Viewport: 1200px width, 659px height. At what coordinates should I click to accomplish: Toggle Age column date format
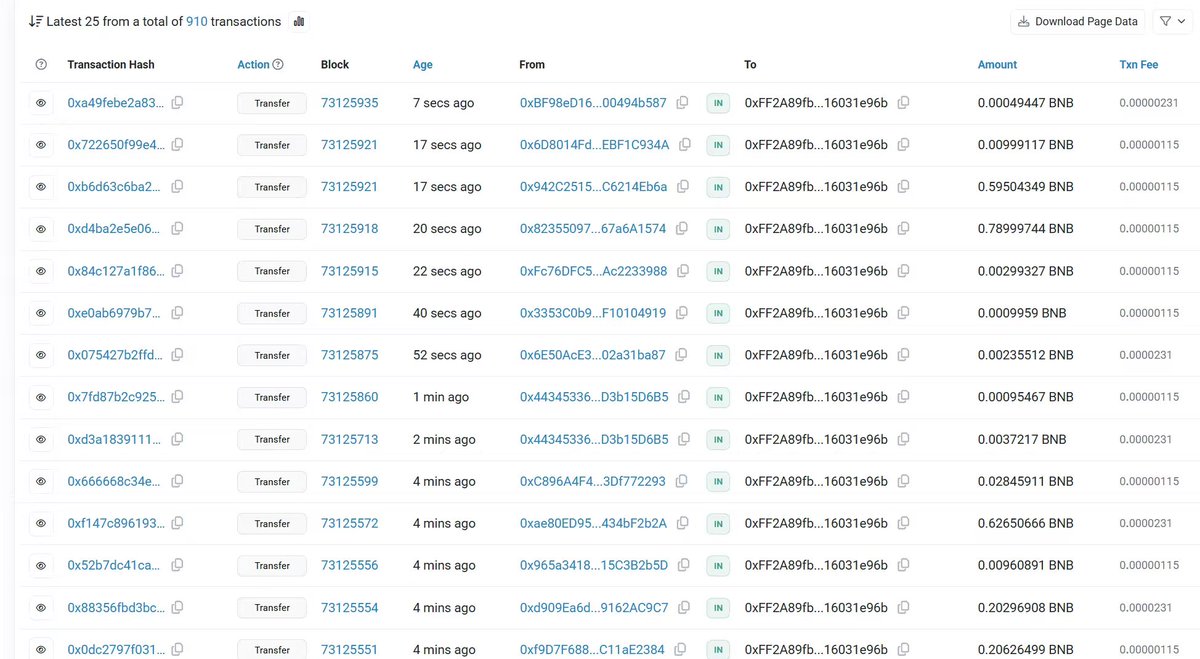[423, 64]
